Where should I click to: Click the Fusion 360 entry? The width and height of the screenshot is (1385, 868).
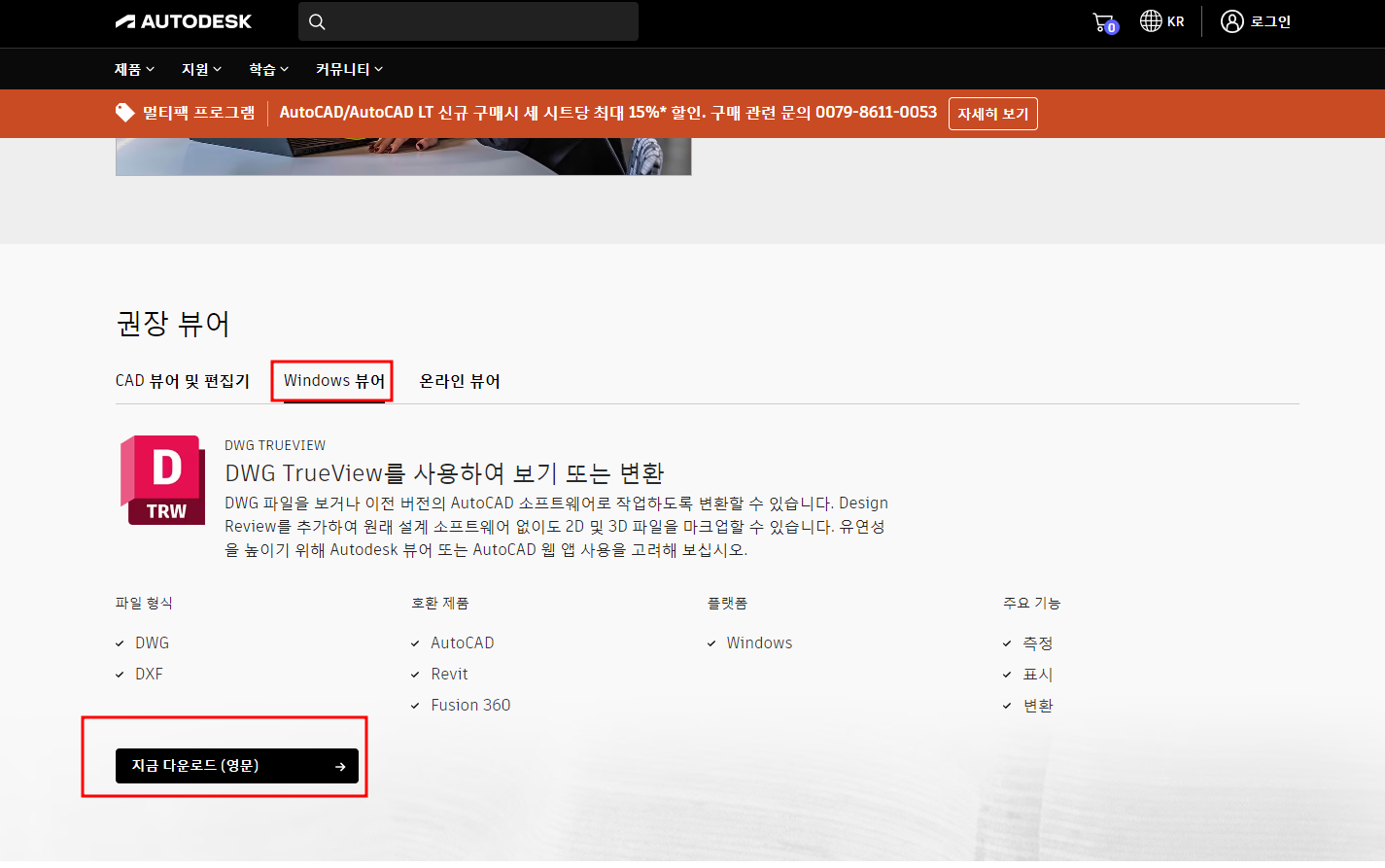pyautogui.click(x=470, y=705)
